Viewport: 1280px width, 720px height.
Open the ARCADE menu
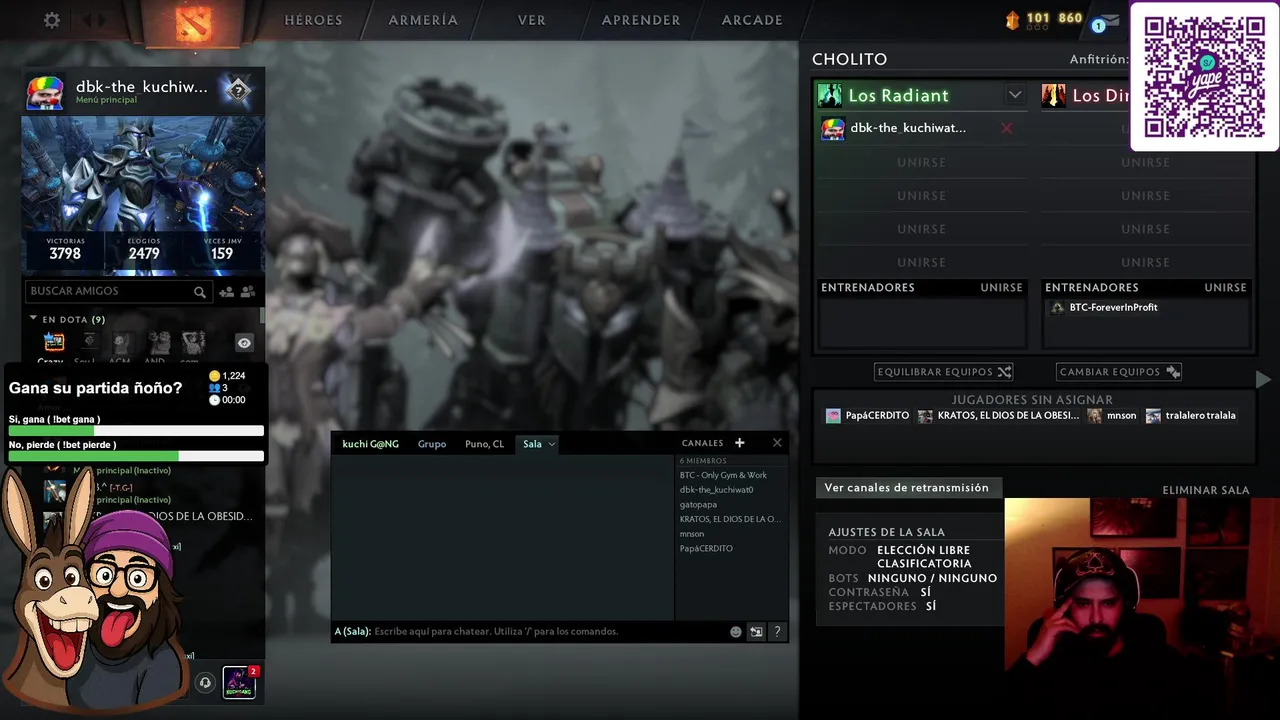pyautogui.click(x=752, y=20)
